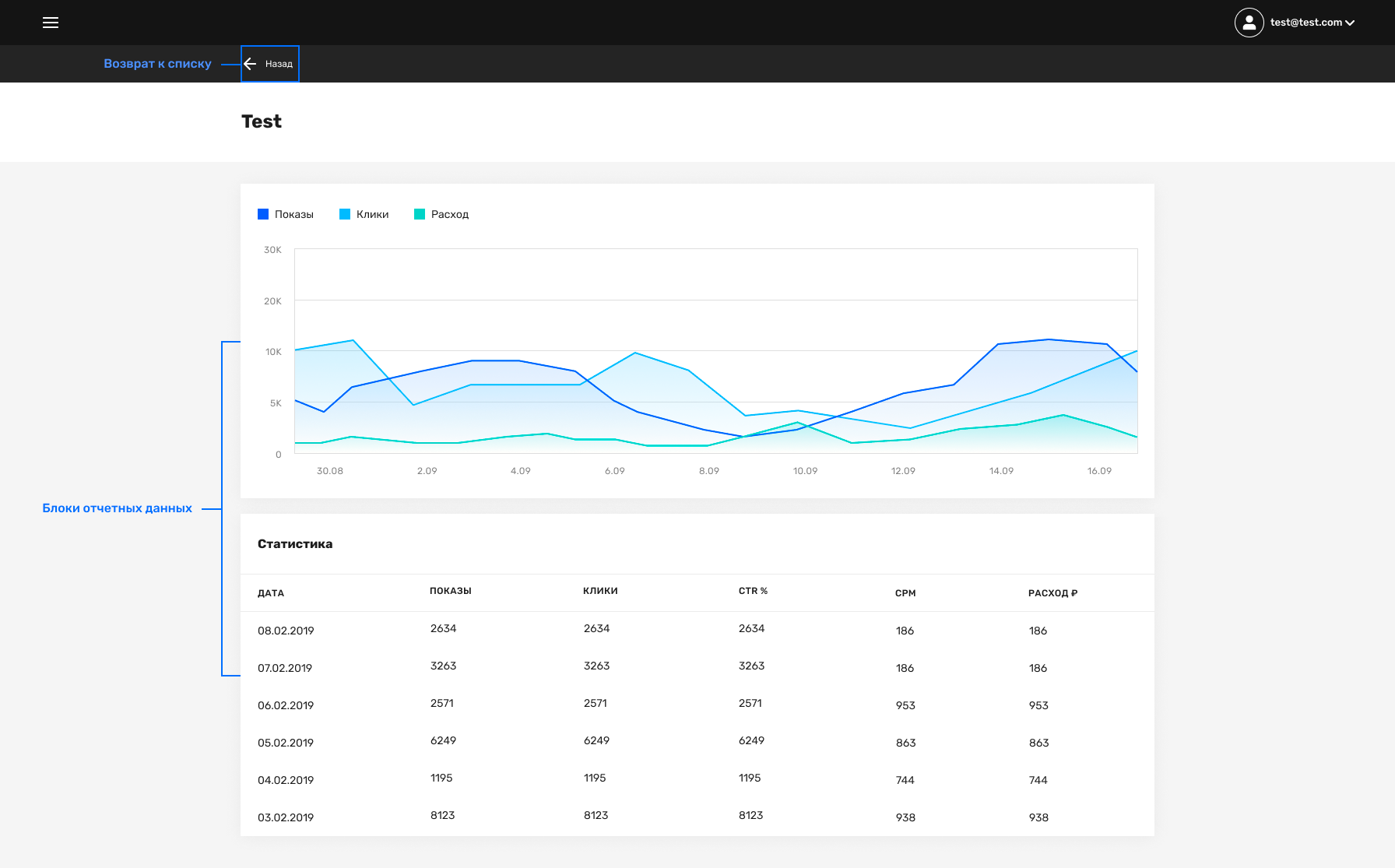This screenshot has height=868, width=1395.
Task: Select the 08.02.2019 date cell
Action: [x=286, y=631]
